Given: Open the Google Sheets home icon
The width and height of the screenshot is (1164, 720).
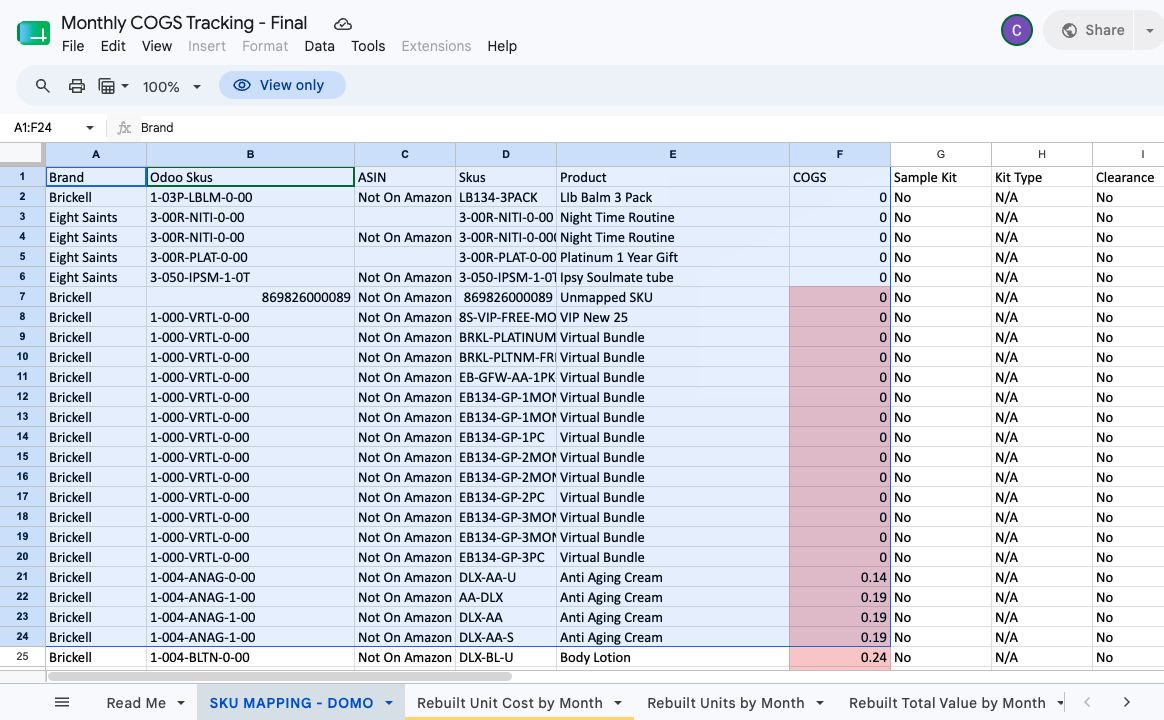Looking at the screenshot, I should 33,33.
